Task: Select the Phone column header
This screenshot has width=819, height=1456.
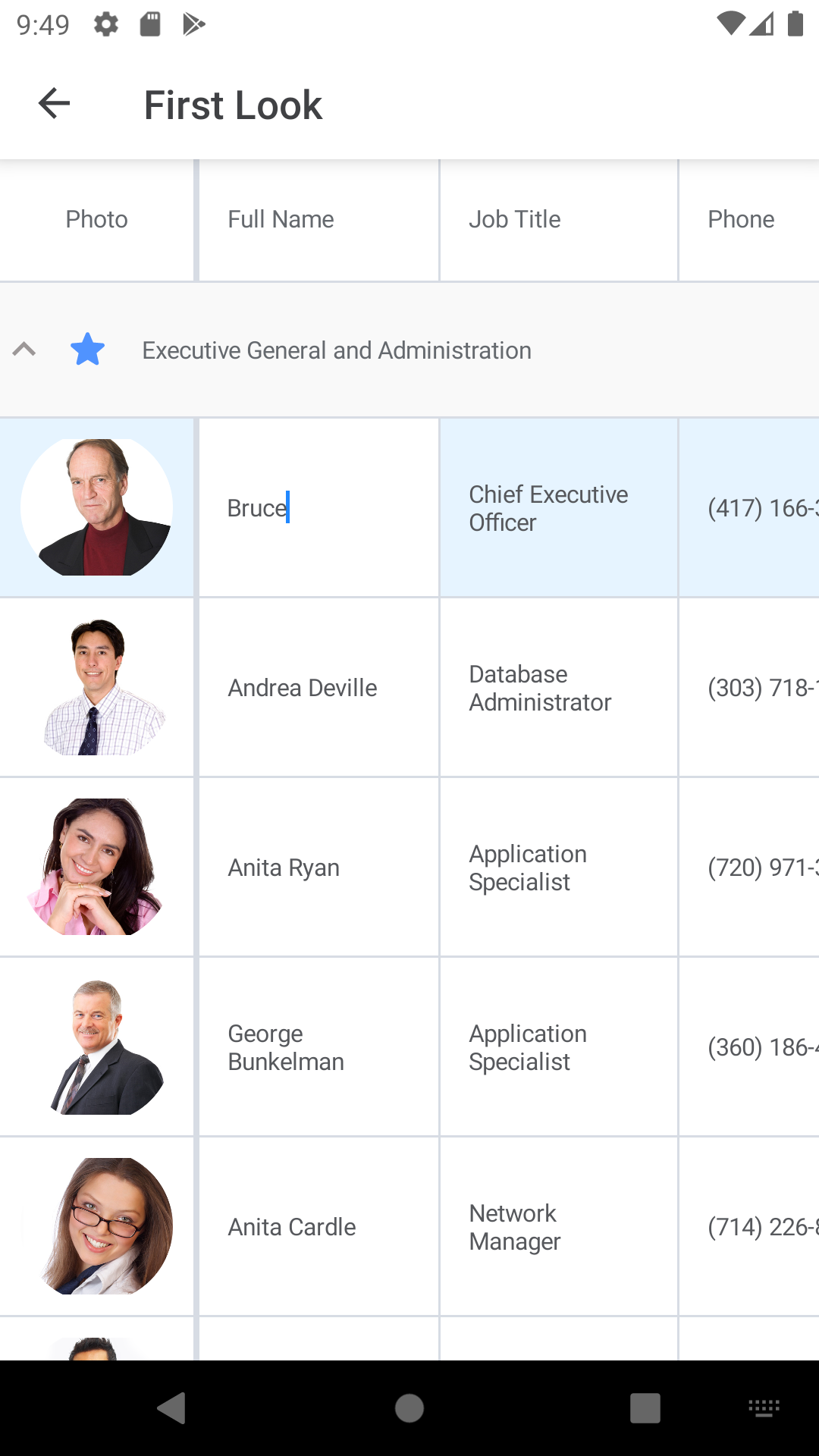Action: 741,219
